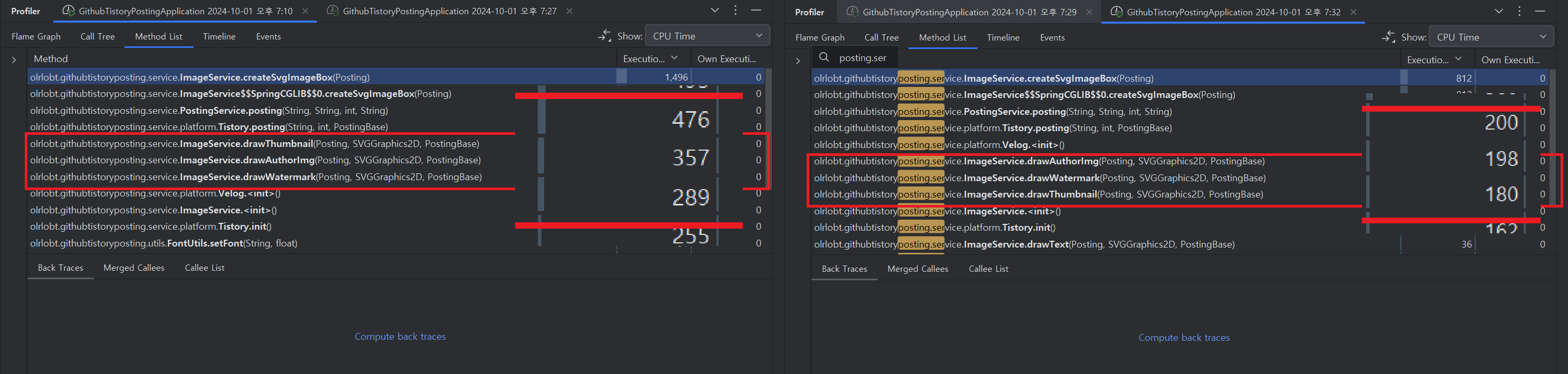
Task: Select Method List tab in left Profiler
Action: click(158, 36)
